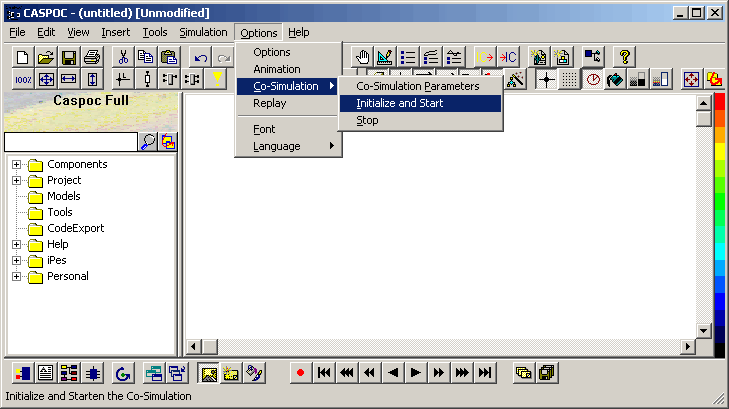Select the wire/node L tool icon
The width and height of the screenshot is (729, 409).
click(123, 79)
